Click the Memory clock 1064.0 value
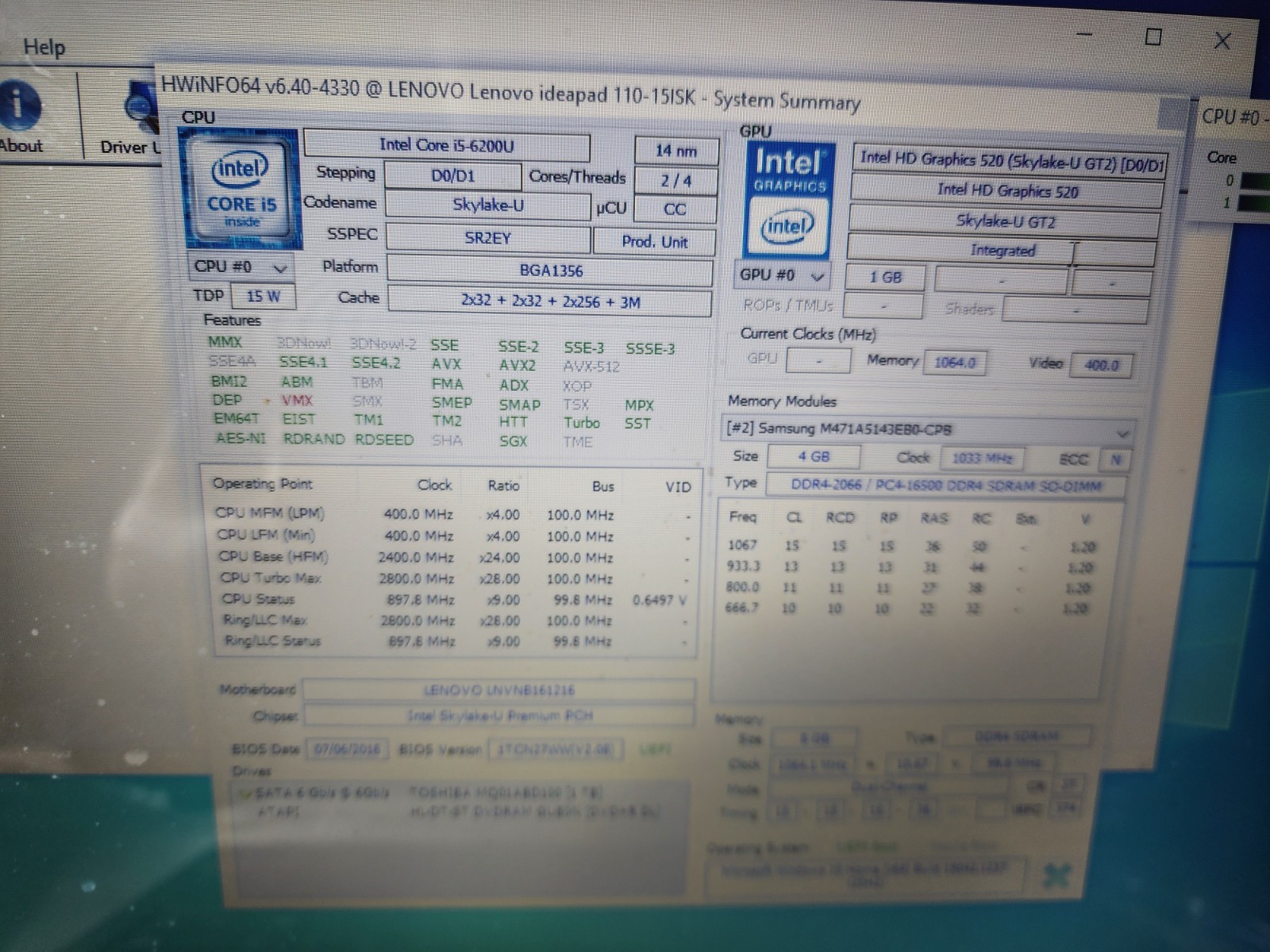Image resolution: width=1270 pixels, height=952 pixels. click(x=953, y=363)
